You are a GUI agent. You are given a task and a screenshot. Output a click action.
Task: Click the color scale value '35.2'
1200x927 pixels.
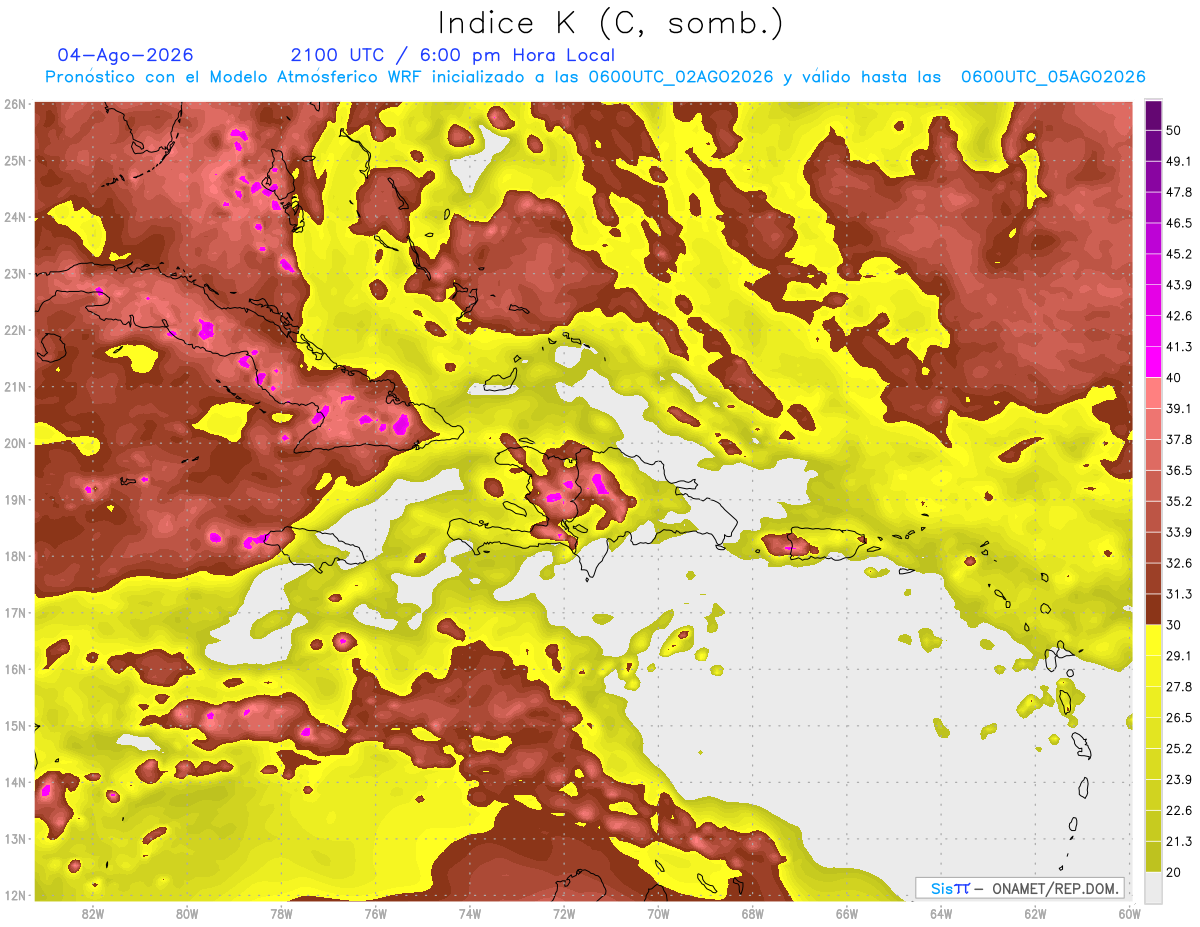[x=1180, y=501]
